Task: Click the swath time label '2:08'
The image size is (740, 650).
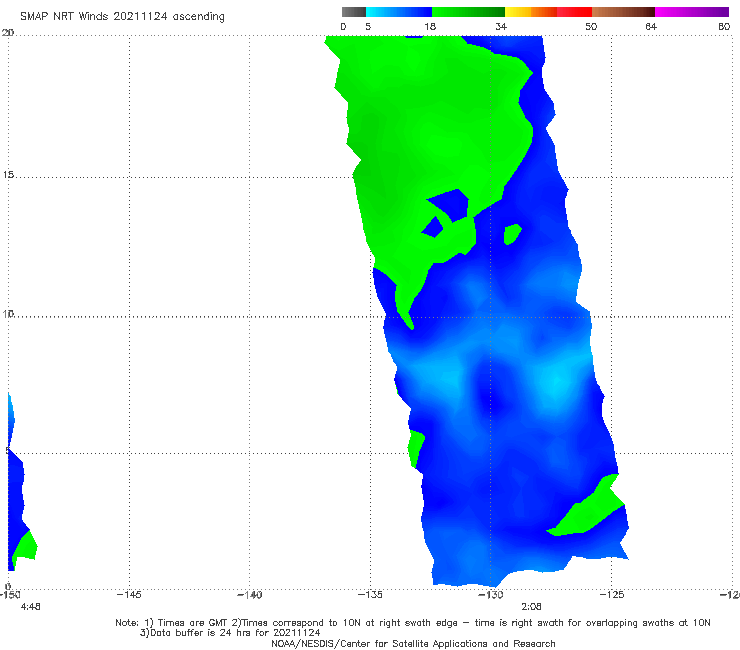Action: pos(531,607)
